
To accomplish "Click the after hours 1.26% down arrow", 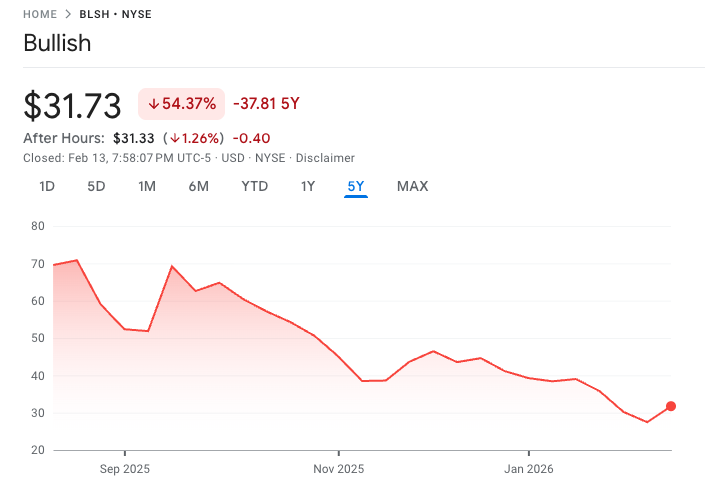I will coord(174,138).
